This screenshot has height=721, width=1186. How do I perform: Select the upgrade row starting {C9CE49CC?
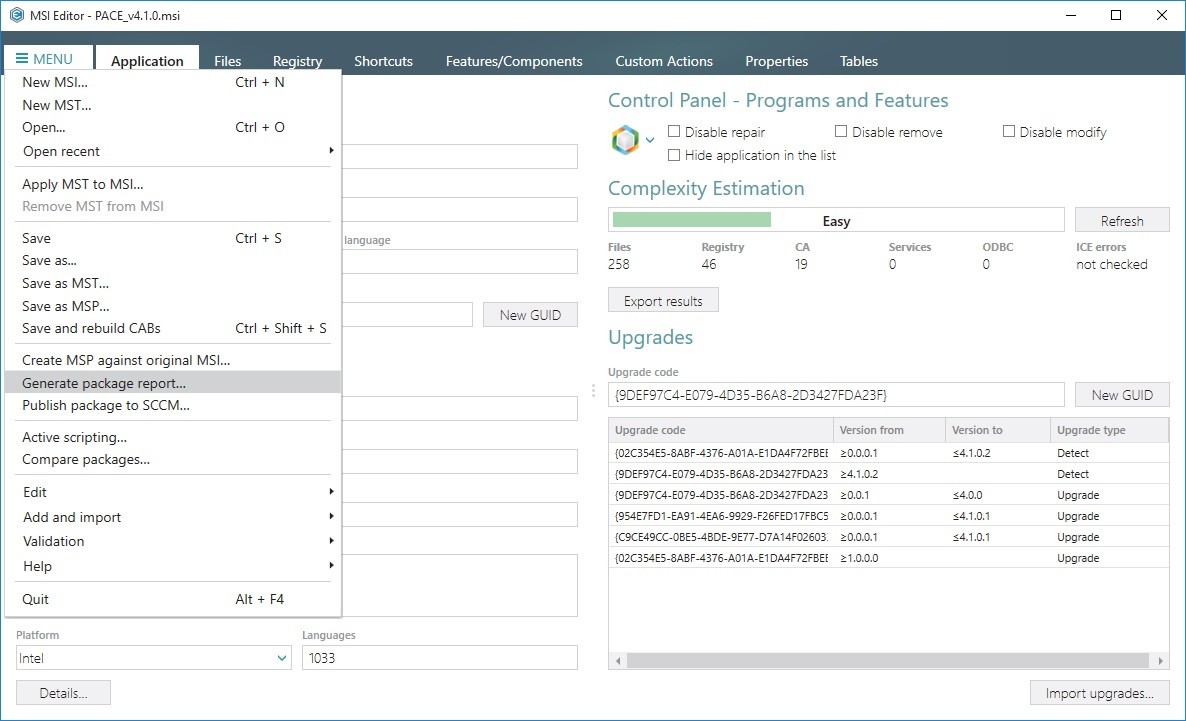pyautogui.click(x=889, y=537)
